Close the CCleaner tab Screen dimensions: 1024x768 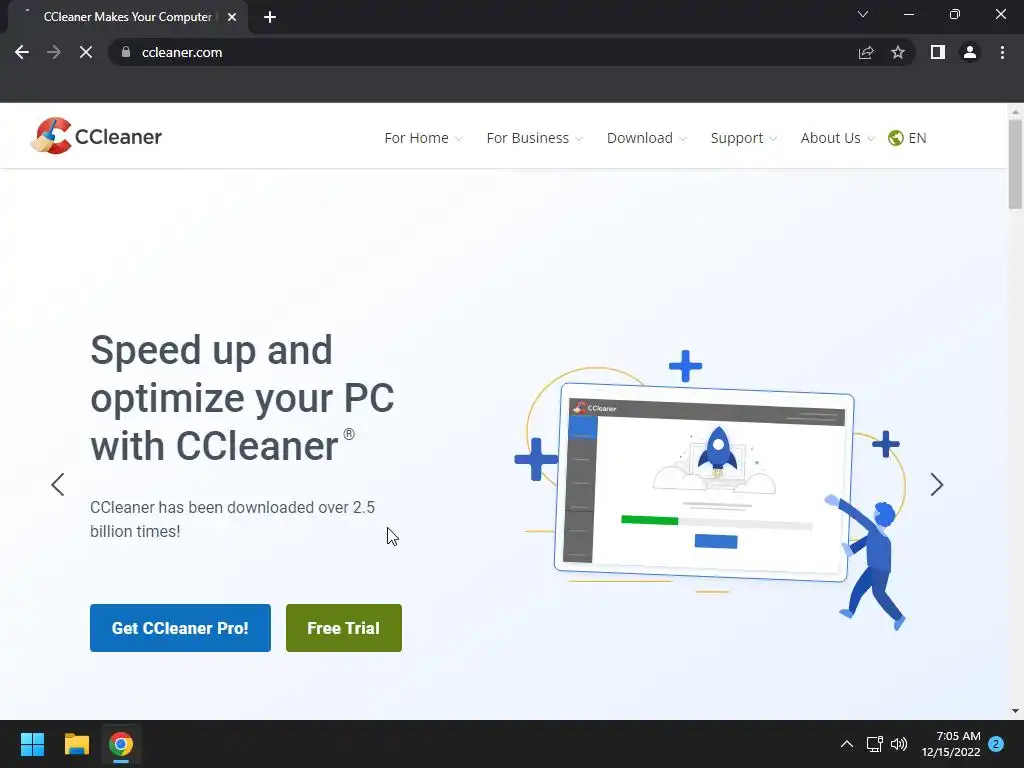click(232, 17)
